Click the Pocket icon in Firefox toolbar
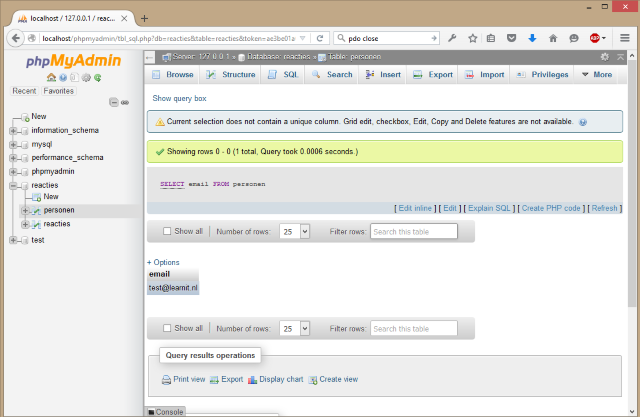This screenshot has height=417, width=640. tap(511, 38)
